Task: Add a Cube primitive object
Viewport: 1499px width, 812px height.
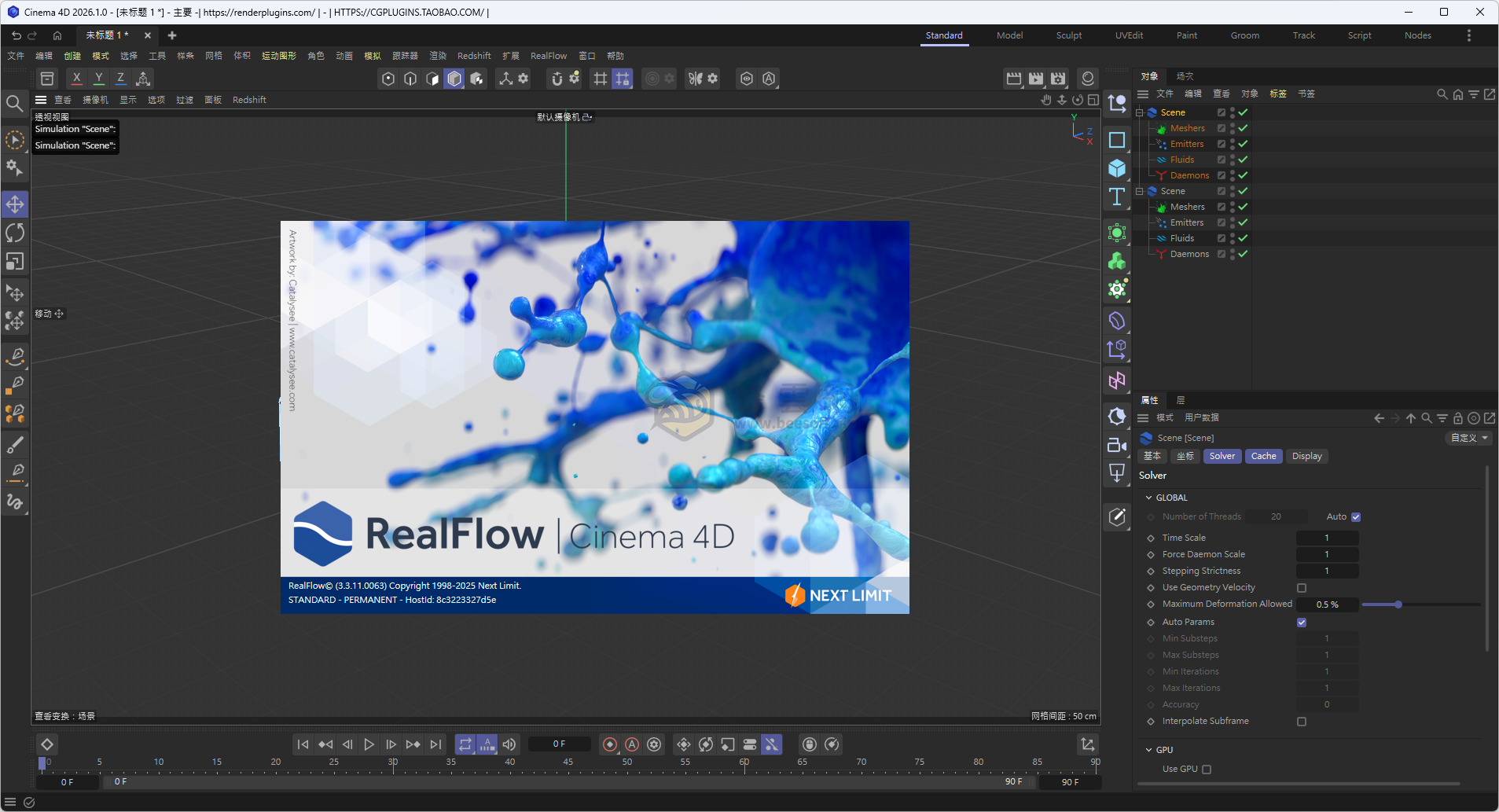Action: pyautogui.click(x=1117, y=168)
